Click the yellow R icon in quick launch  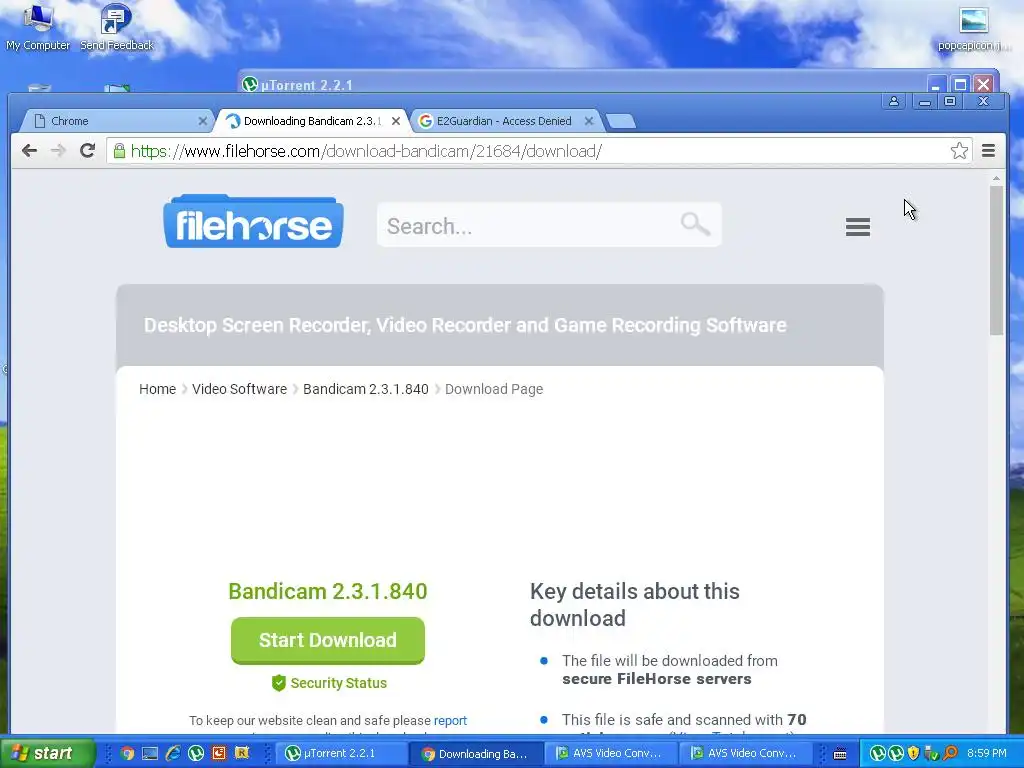point(242,753)
